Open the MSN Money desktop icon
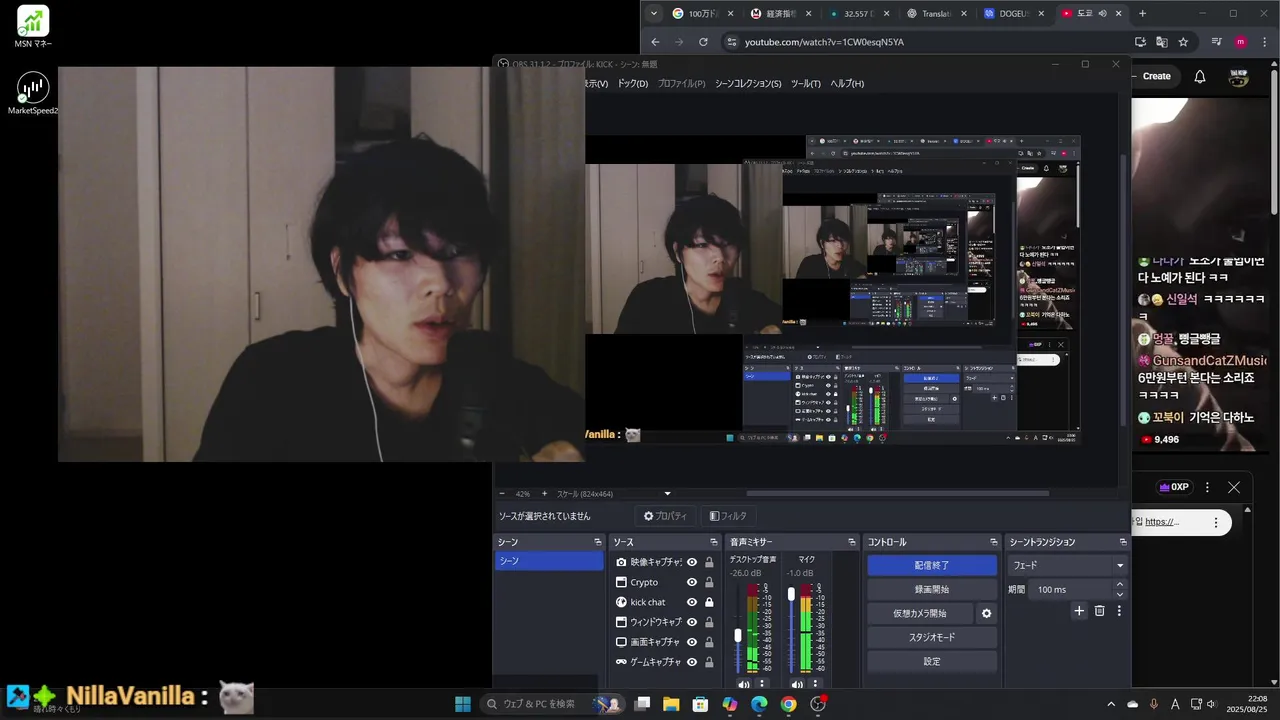The width and height of the screenshot is (1280, 720). coord(33,27)
